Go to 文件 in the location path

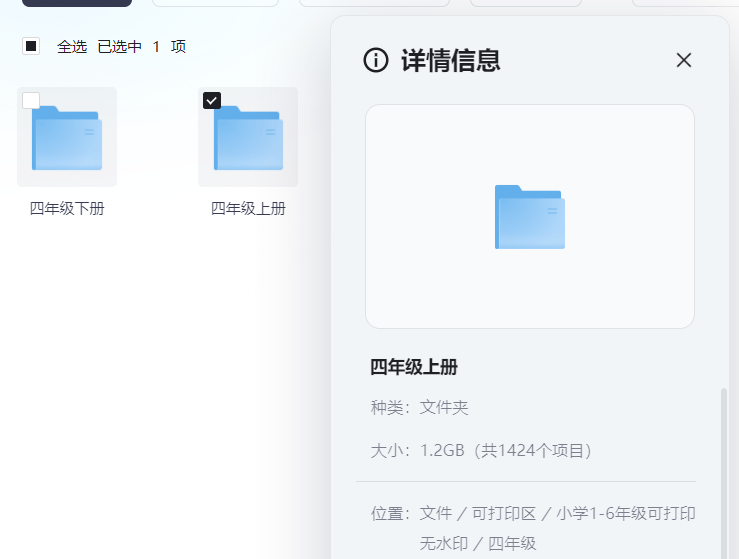click(436, 513)
